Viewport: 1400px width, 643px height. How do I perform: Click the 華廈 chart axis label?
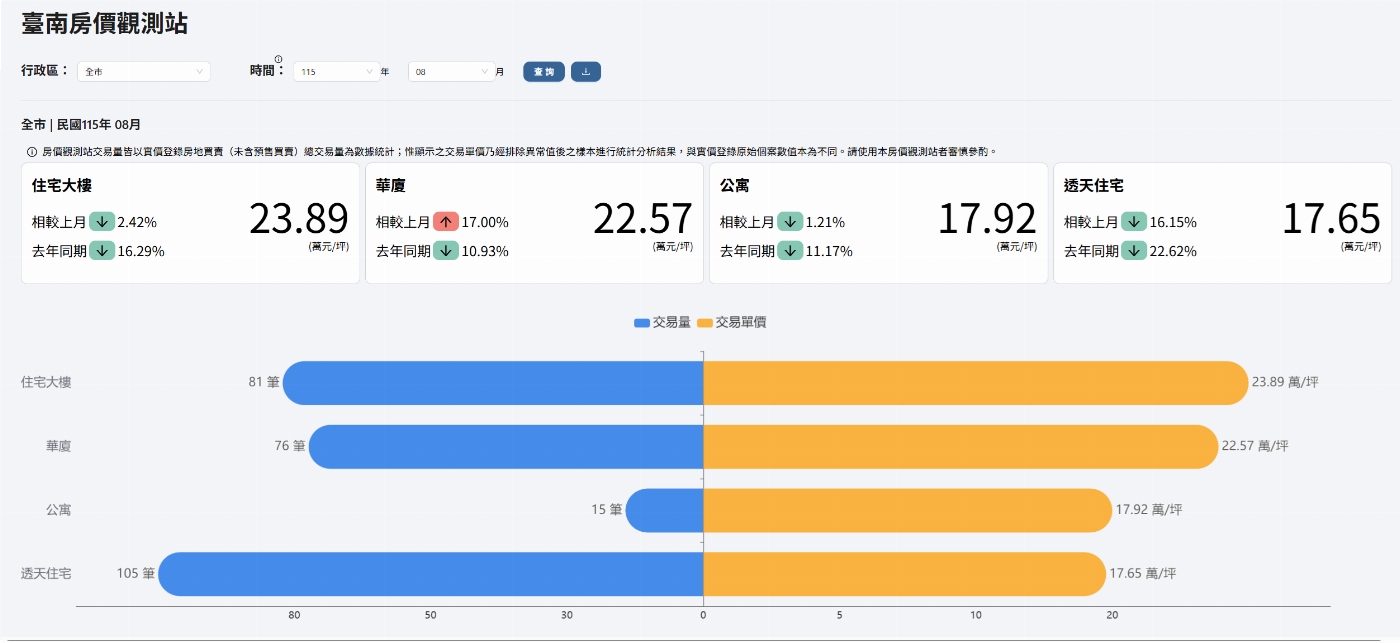click(x=58, y=446)
